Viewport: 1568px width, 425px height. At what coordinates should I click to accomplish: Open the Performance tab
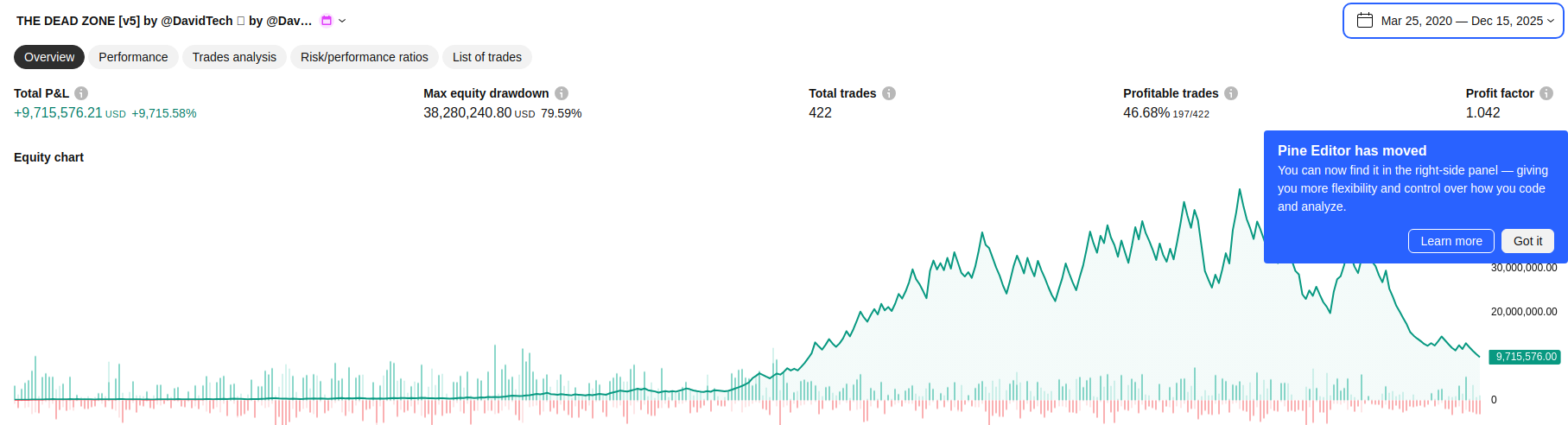133,57
